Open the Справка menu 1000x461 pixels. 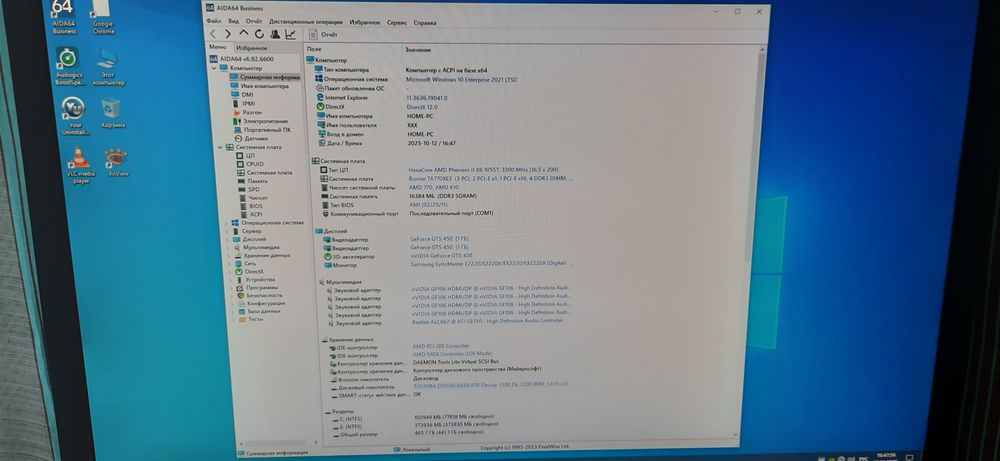click(425, 22)
